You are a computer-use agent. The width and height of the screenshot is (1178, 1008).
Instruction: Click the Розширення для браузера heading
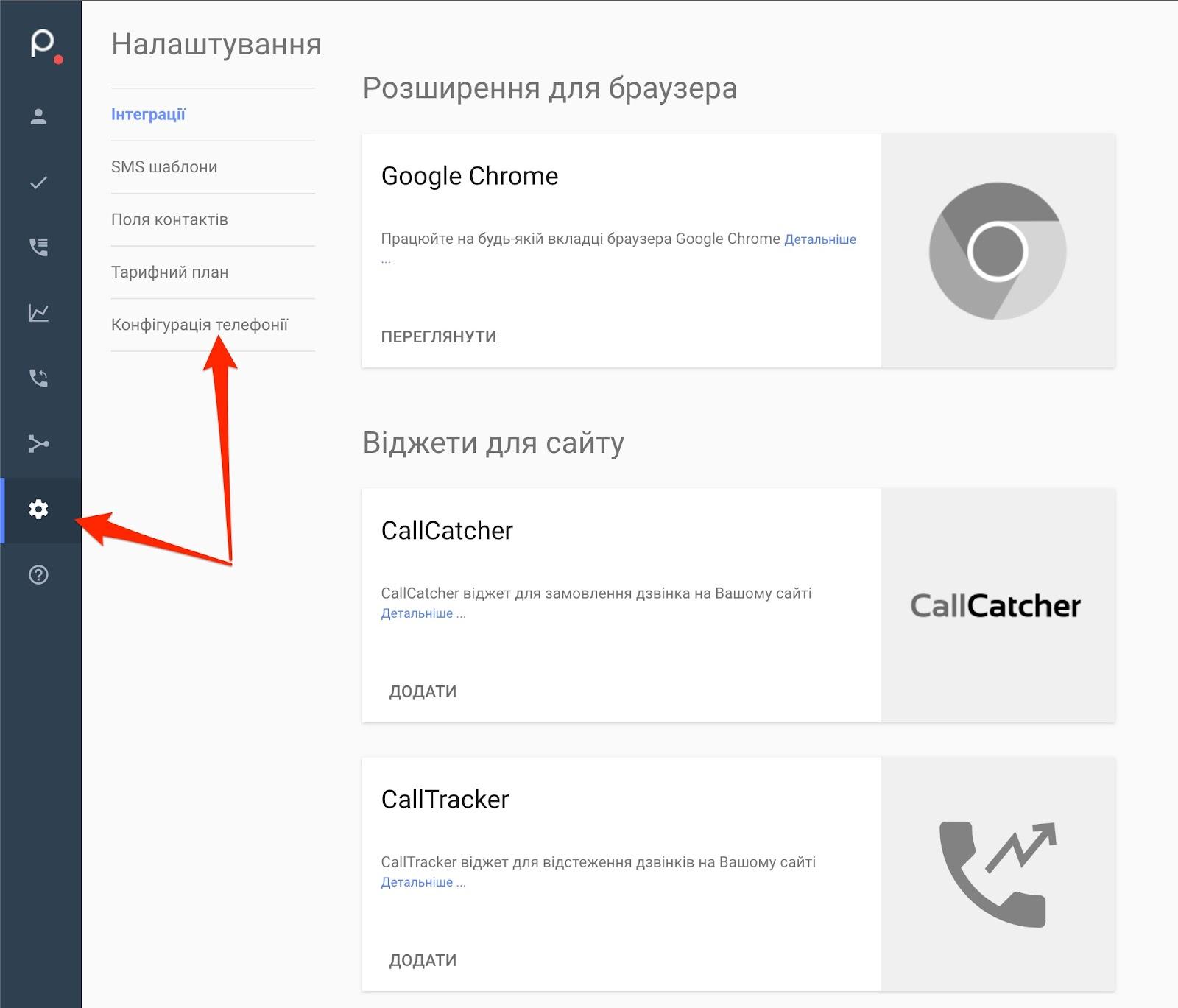(x=550, y=88)
